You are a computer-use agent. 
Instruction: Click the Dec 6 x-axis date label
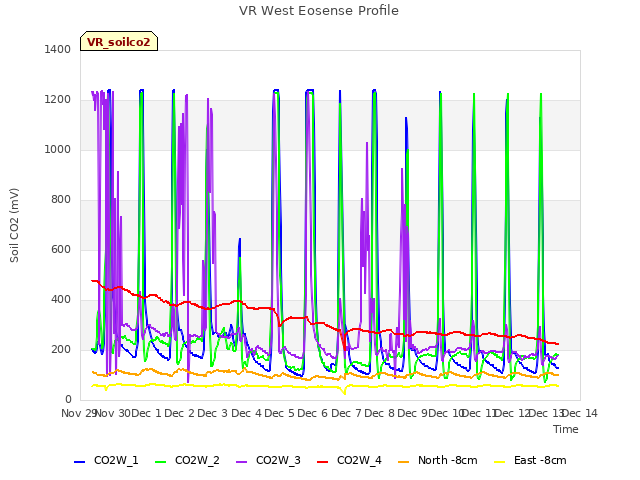click(x=313, y=413)
